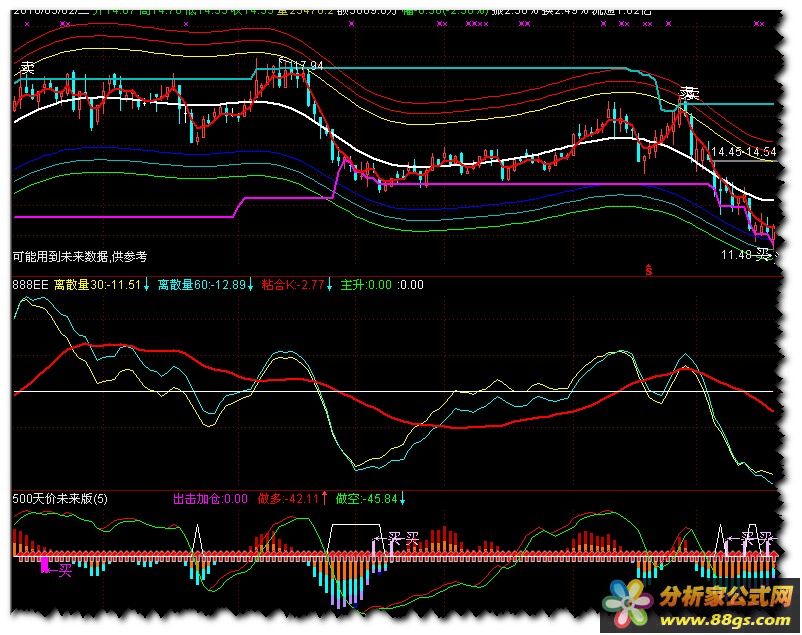Image resolution: width=802 pixels, height=635 pixels.
Task: Click the down arrow after 离散量60
Action: point(251,285)
